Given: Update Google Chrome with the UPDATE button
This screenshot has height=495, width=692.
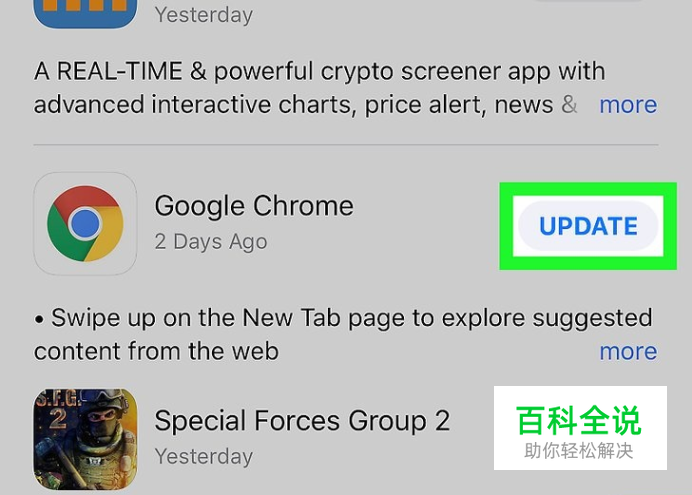Looking at the screenshot, I should [x=588, y=226].
